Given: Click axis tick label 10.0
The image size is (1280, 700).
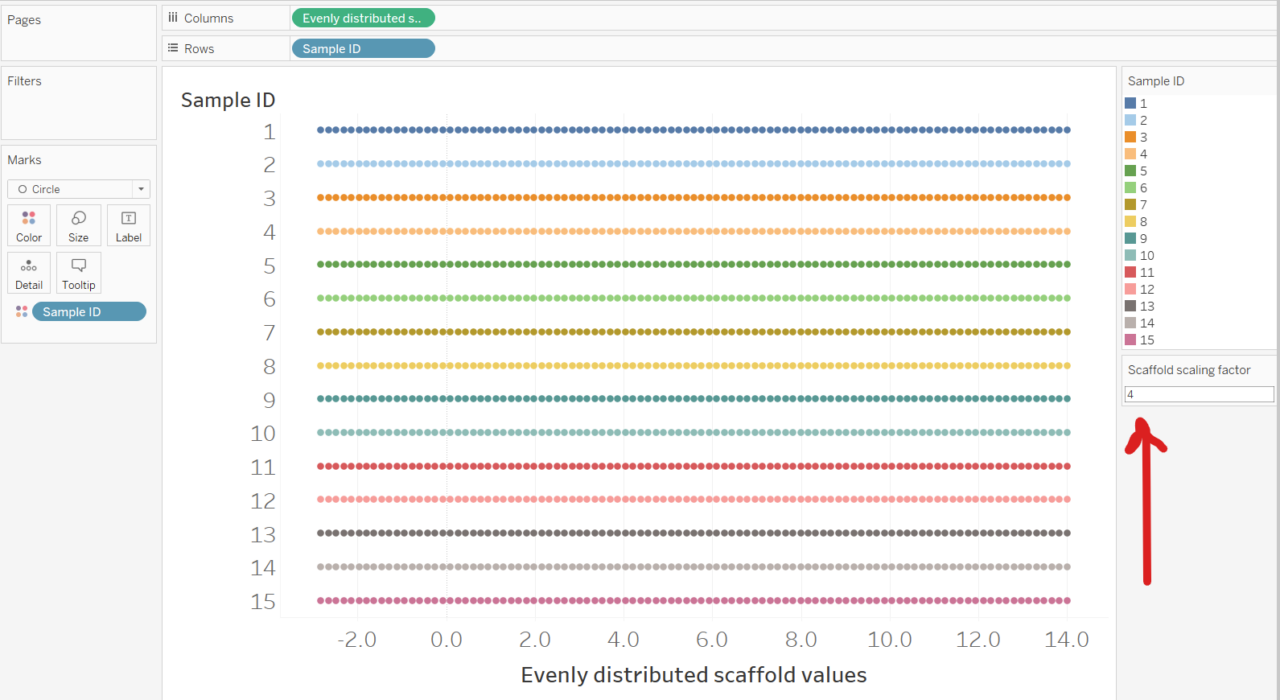Looking at the screenshot, I should [x=889, y=640].
